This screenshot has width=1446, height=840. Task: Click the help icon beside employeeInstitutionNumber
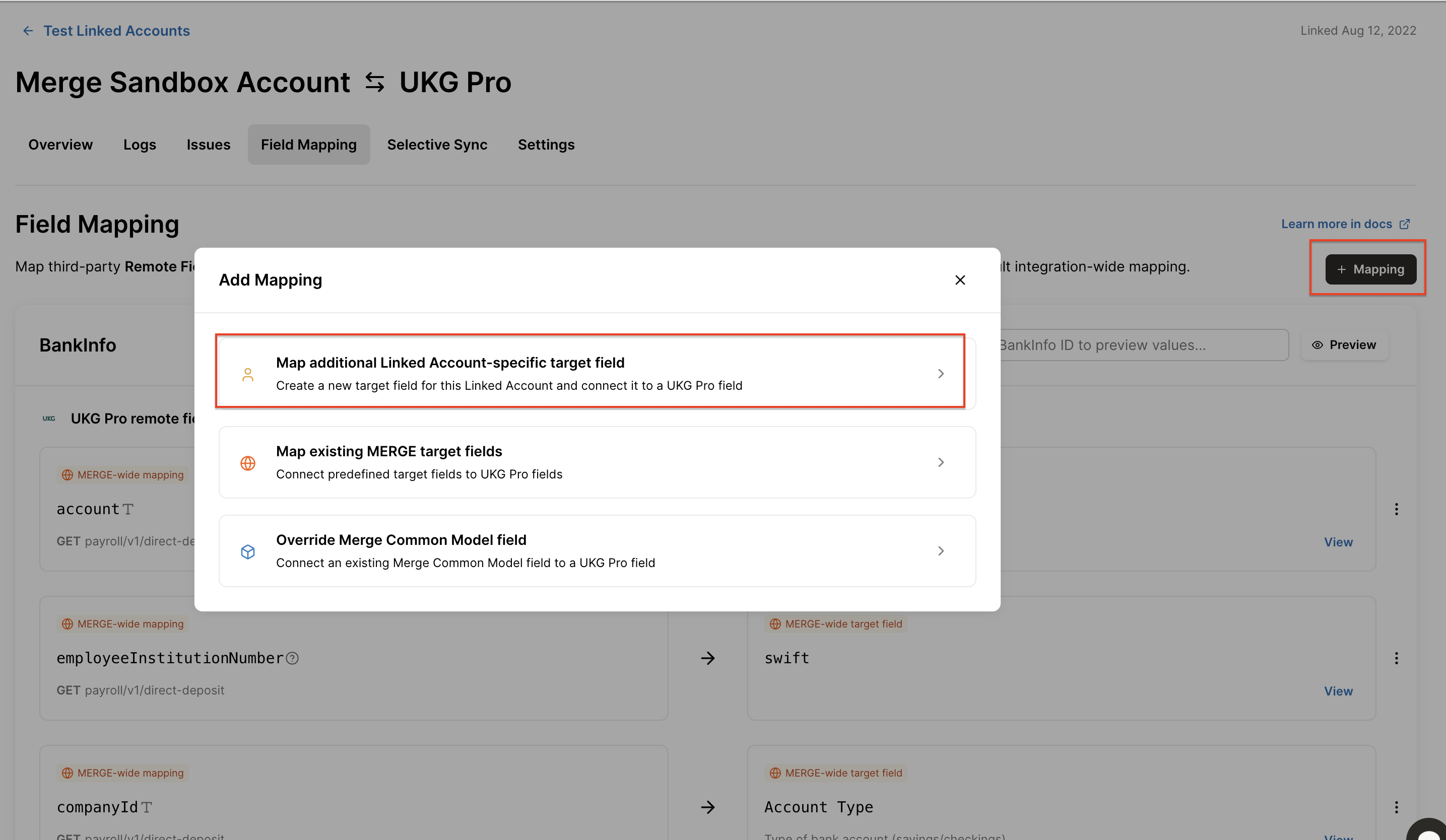(x=292, y=658)
